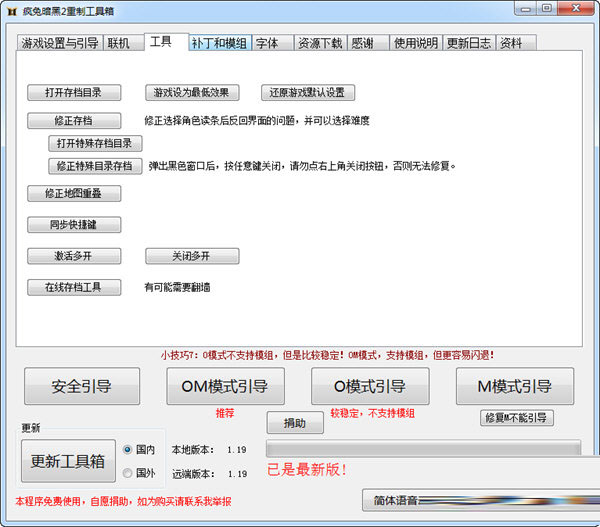Launch M模式引导
This screenshot has height=527, width=600.
point(515,386)
